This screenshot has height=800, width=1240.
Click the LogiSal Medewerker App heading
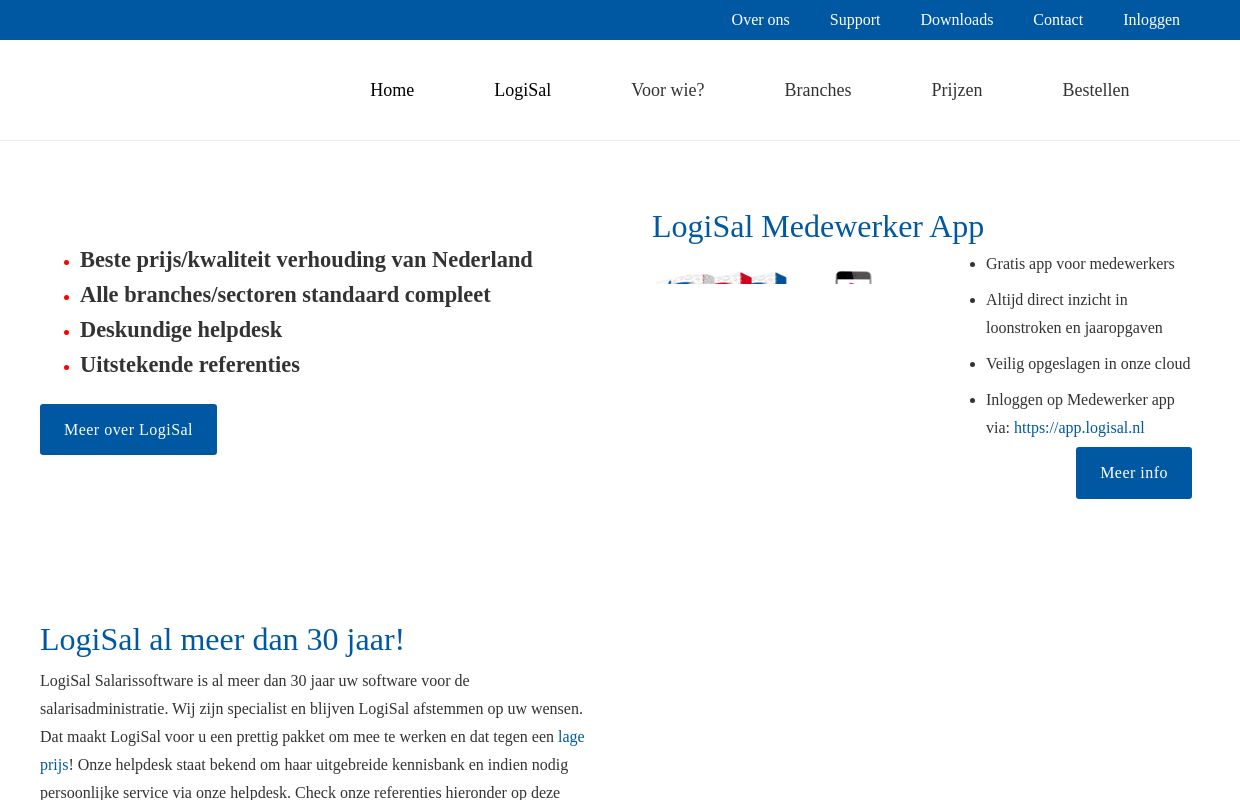tap(818, 227)
